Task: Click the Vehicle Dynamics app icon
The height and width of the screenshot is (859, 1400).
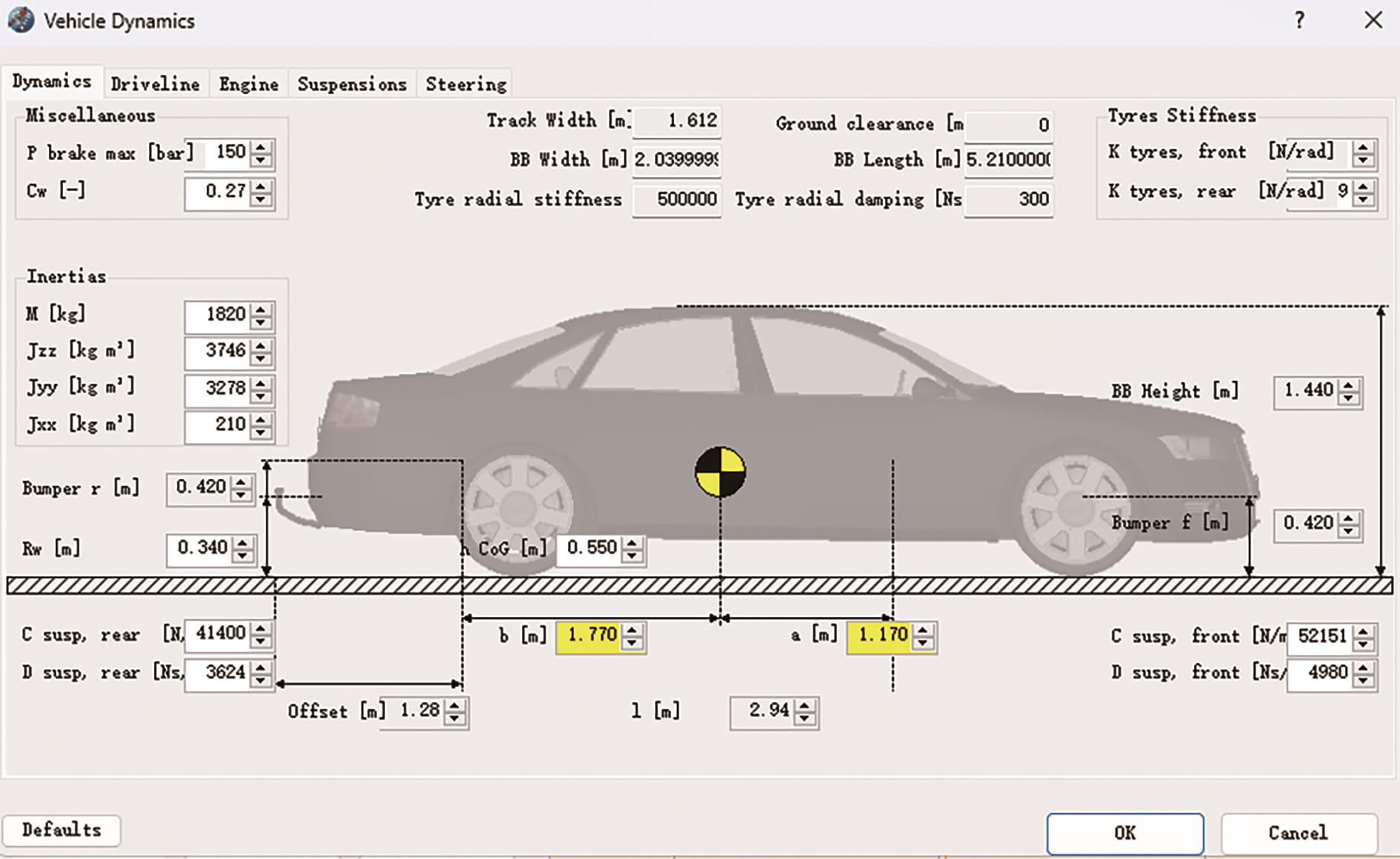Action: (20, 20)
